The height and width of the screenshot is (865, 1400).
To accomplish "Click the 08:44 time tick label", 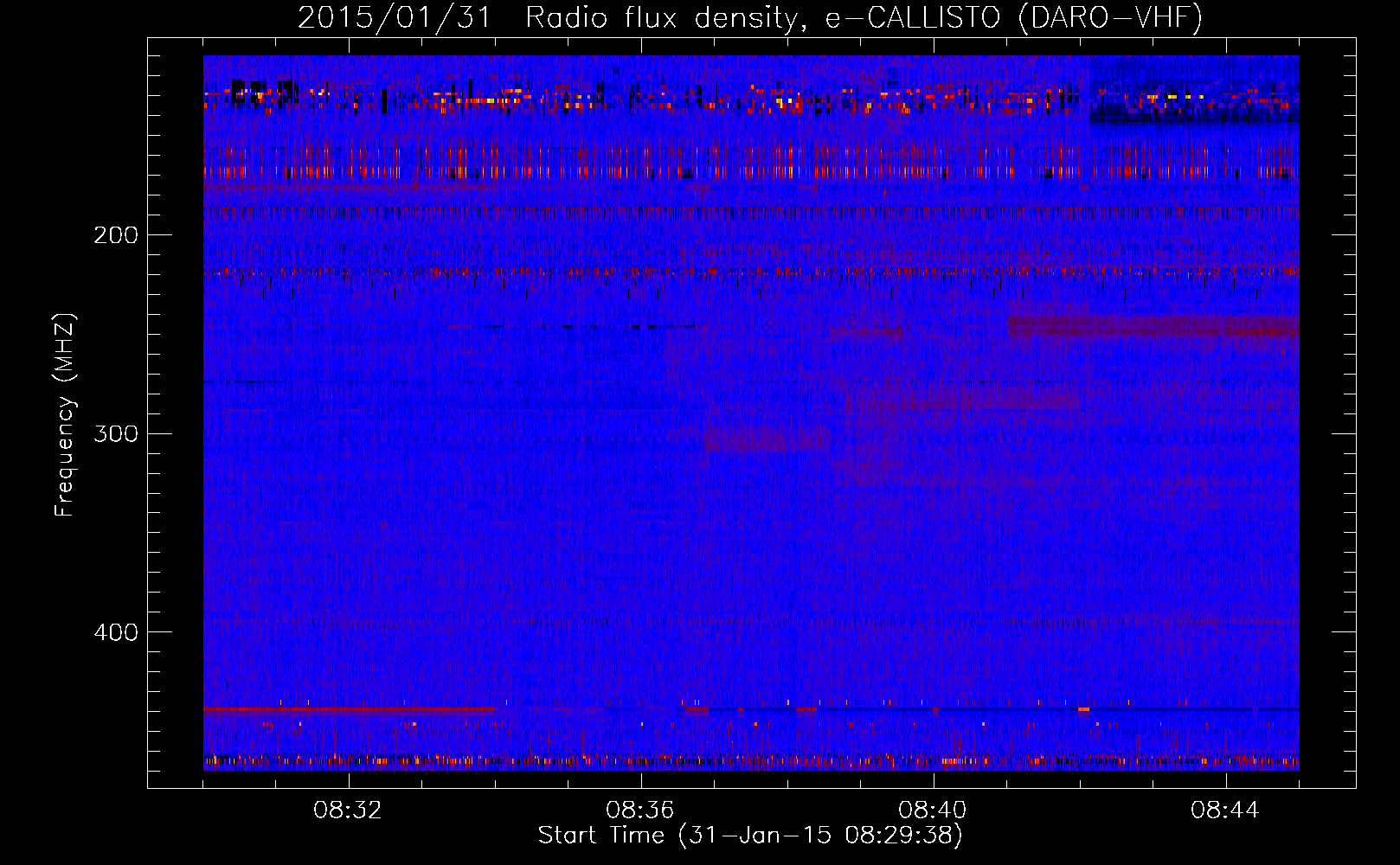I will pos(1225,811).
